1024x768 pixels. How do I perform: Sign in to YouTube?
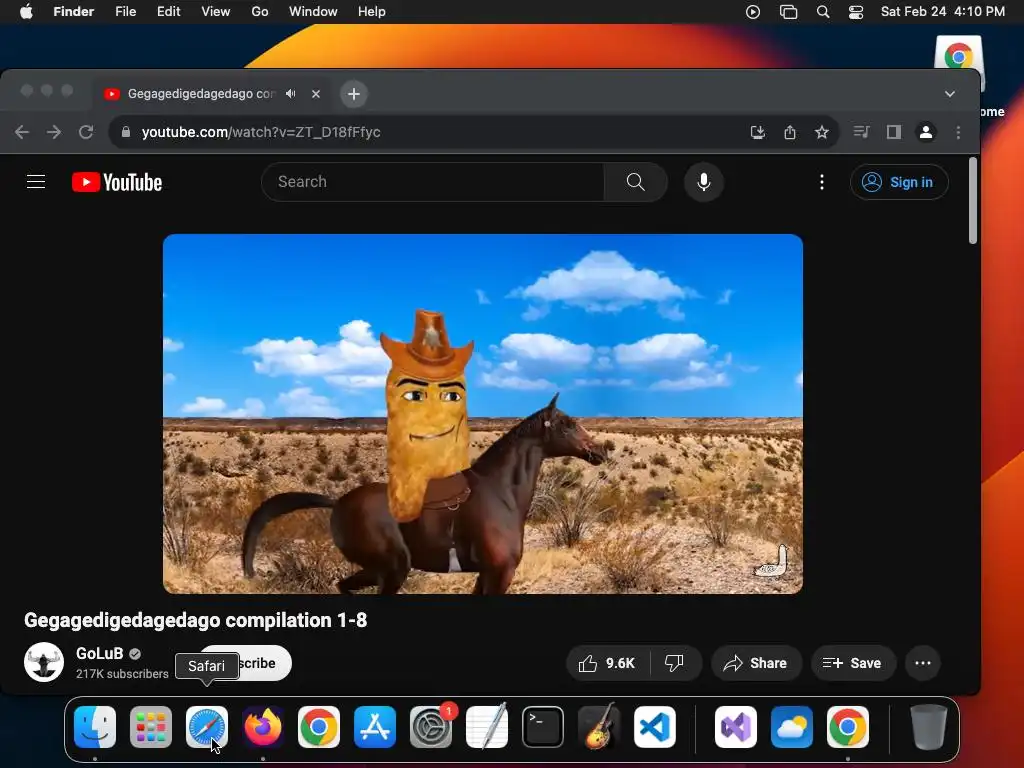899,182
